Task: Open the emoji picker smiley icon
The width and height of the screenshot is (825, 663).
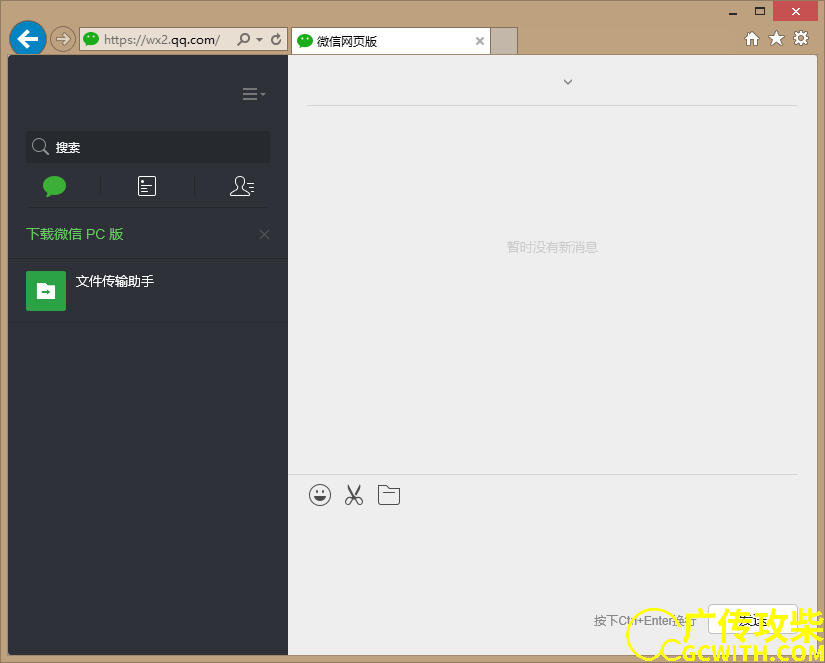Action: (320, 495)
